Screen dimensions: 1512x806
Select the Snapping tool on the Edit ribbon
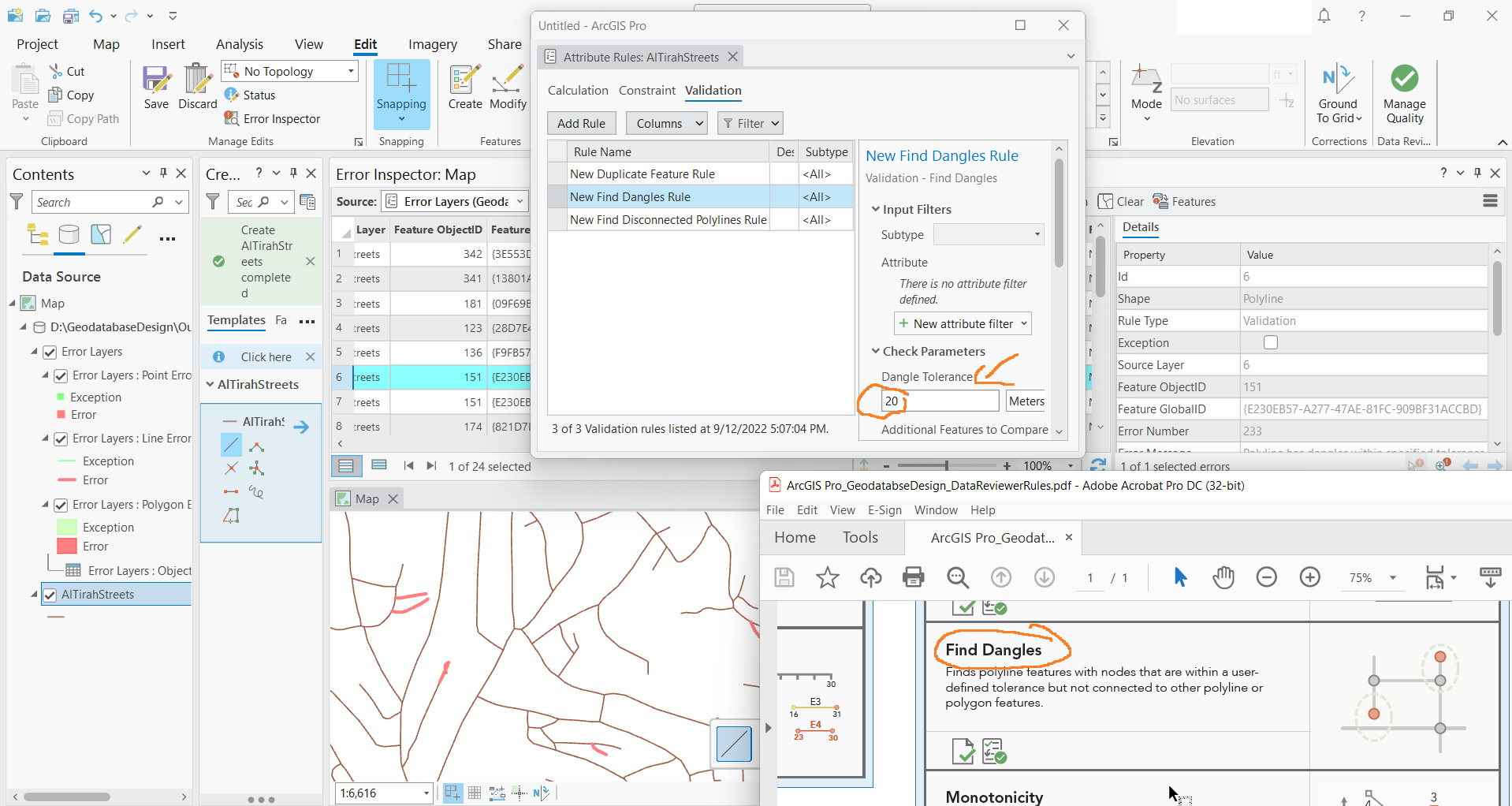point(401,91)
